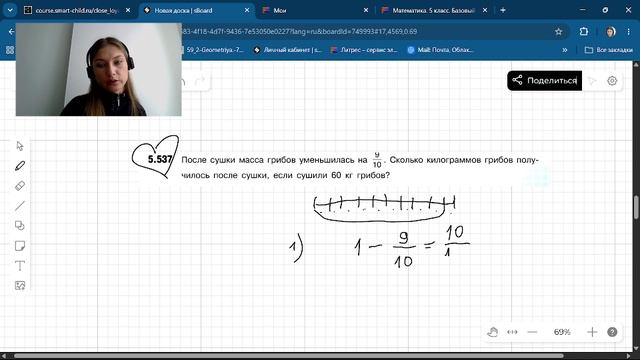
Task: Zoom in with the plus button
Action: click(x=592, y=332)
